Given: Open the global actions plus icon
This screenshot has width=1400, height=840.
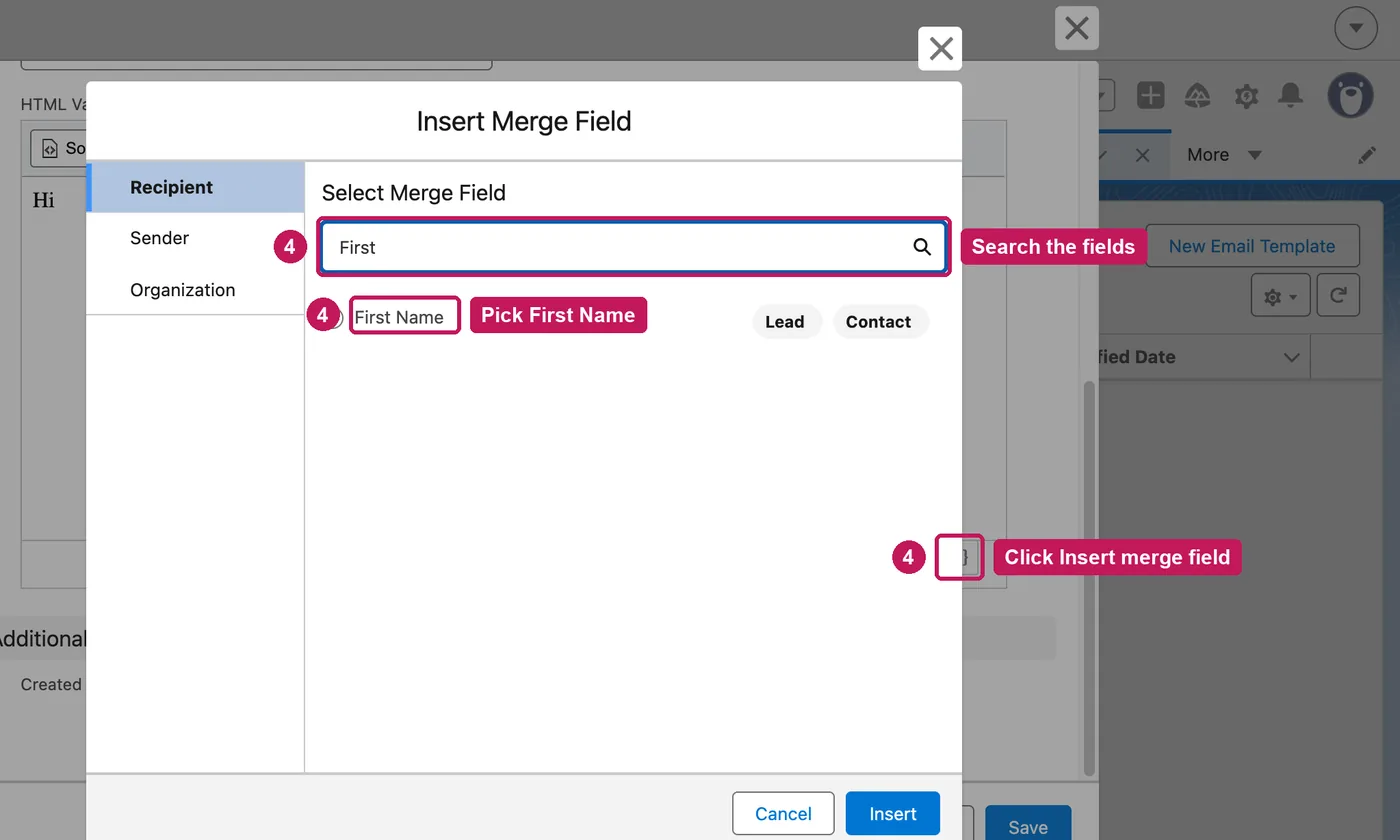Looking at the screenshot, I should pos(1151,96).
